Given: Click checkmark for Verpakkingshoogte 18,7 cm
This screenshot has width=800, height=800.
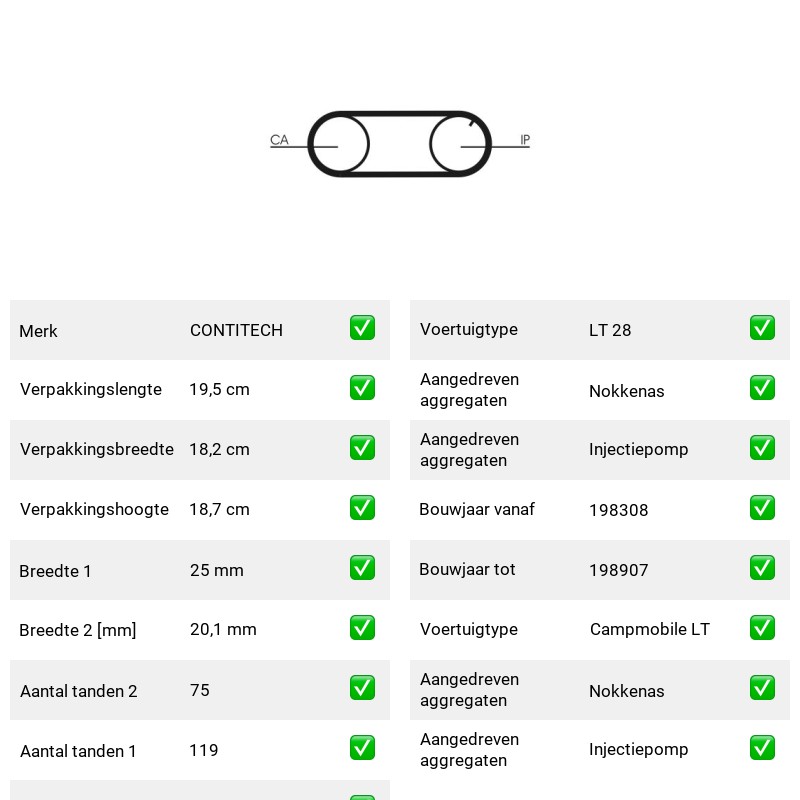Looking at the screenshot, I should click(362, 508).
